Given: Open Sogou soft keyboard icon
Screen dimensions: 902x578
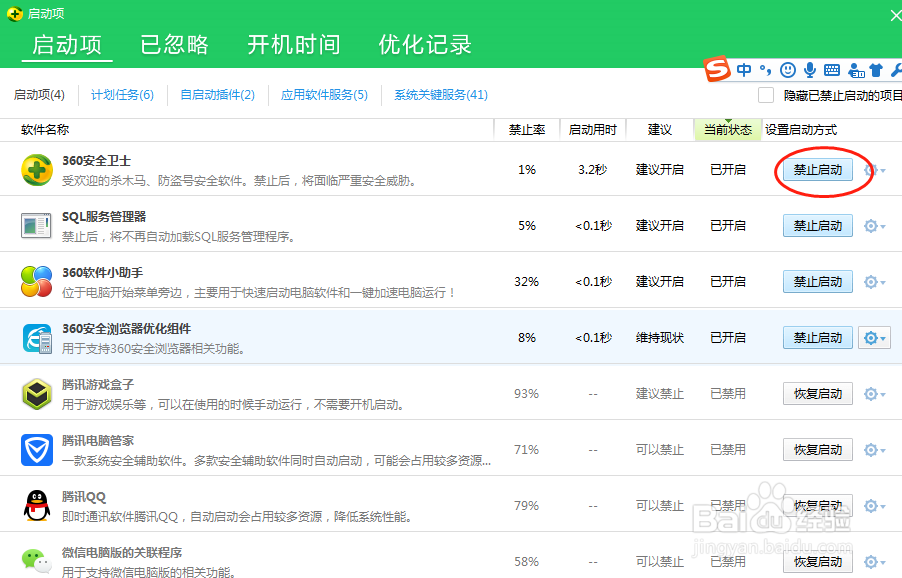Looking at the screenshot, I should coord(832,70).
